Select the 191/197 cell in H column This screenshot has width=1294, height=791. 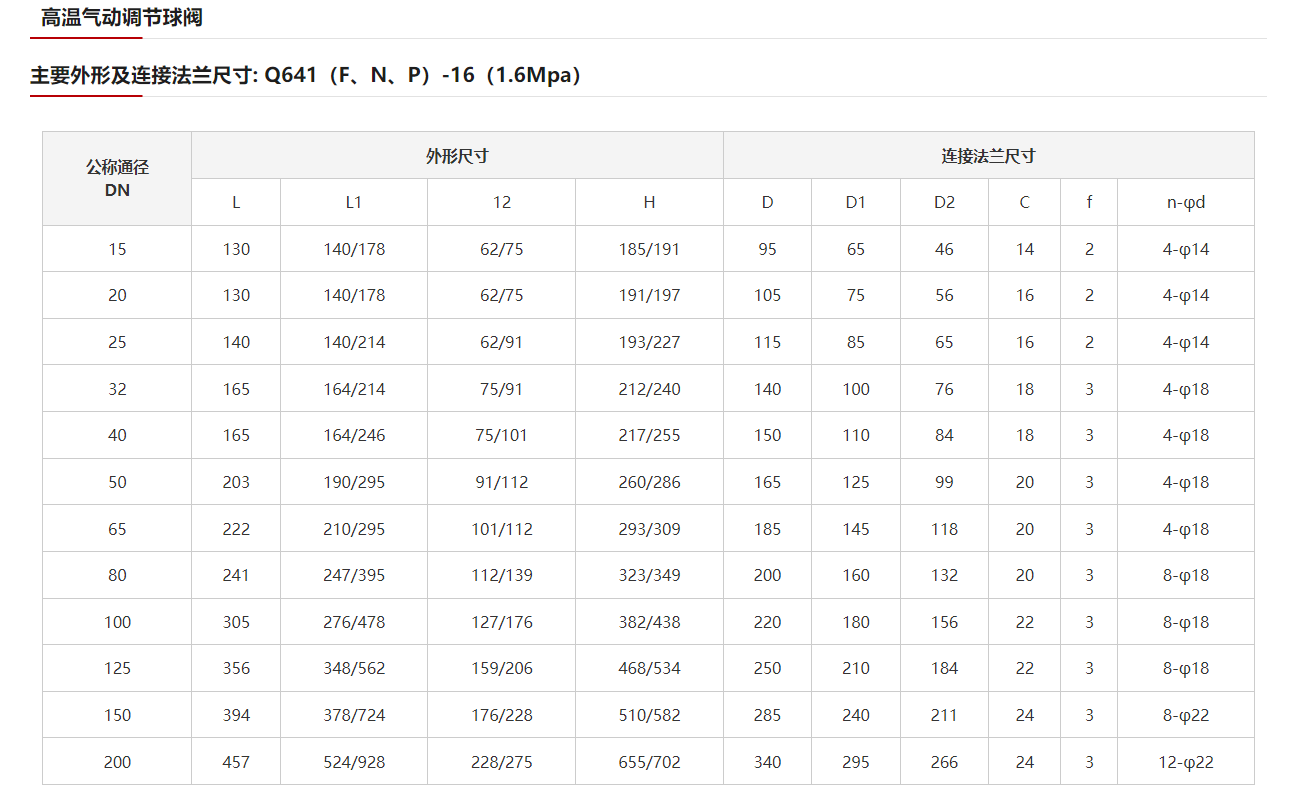[649, 295]
